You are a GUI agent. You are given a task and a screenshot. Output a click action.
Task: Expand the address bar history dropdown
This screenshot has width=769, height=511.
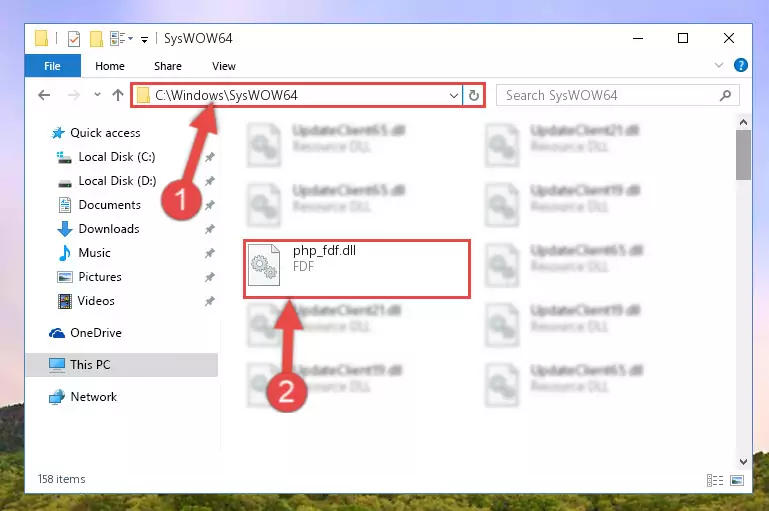coord(454,96)
